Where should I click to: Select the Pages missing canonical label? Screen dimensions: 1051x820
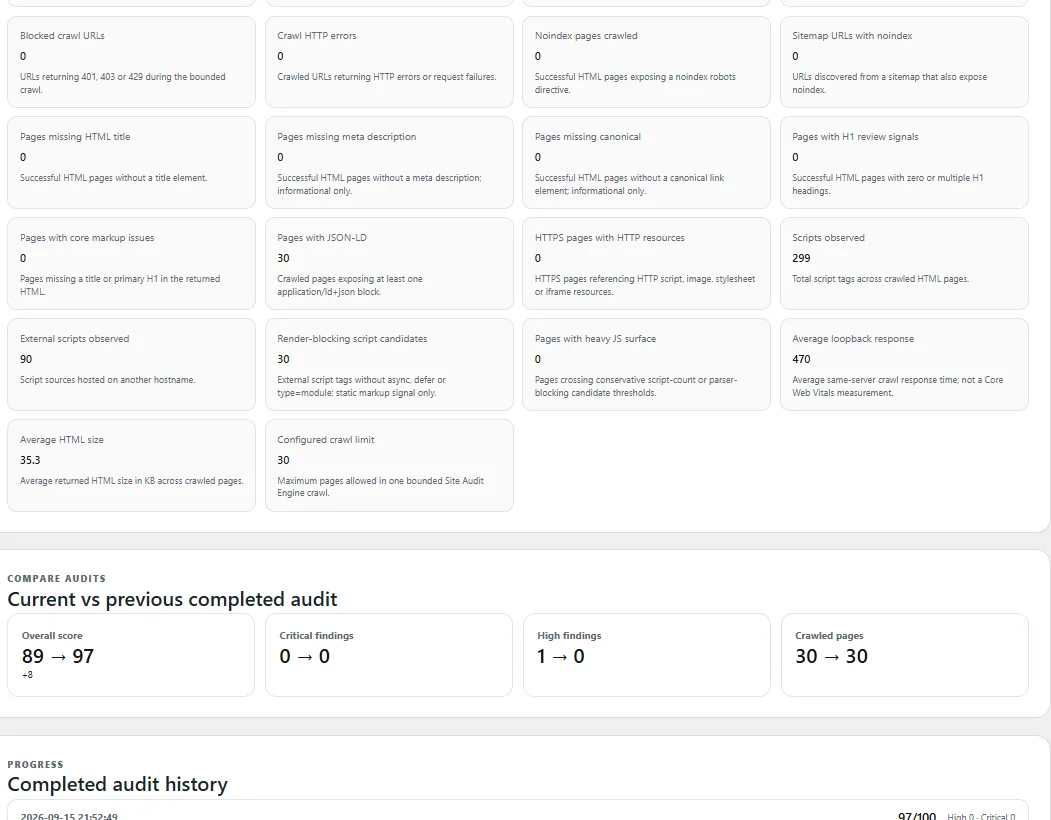(587, 137)
